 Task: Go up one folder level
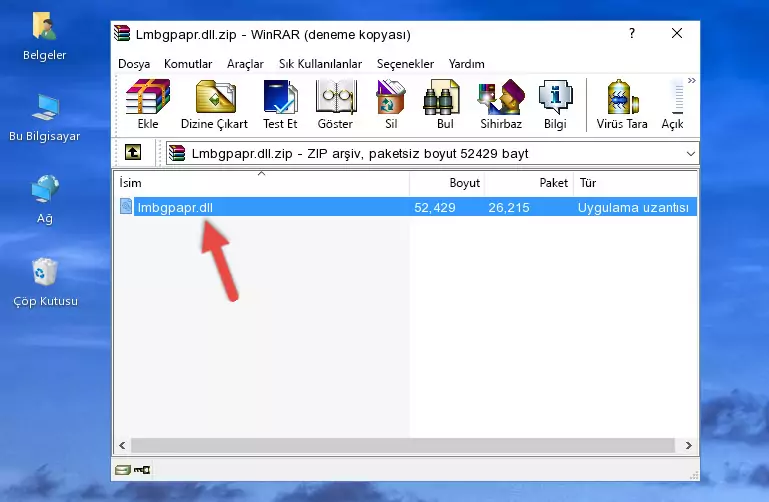coord(133,152)
